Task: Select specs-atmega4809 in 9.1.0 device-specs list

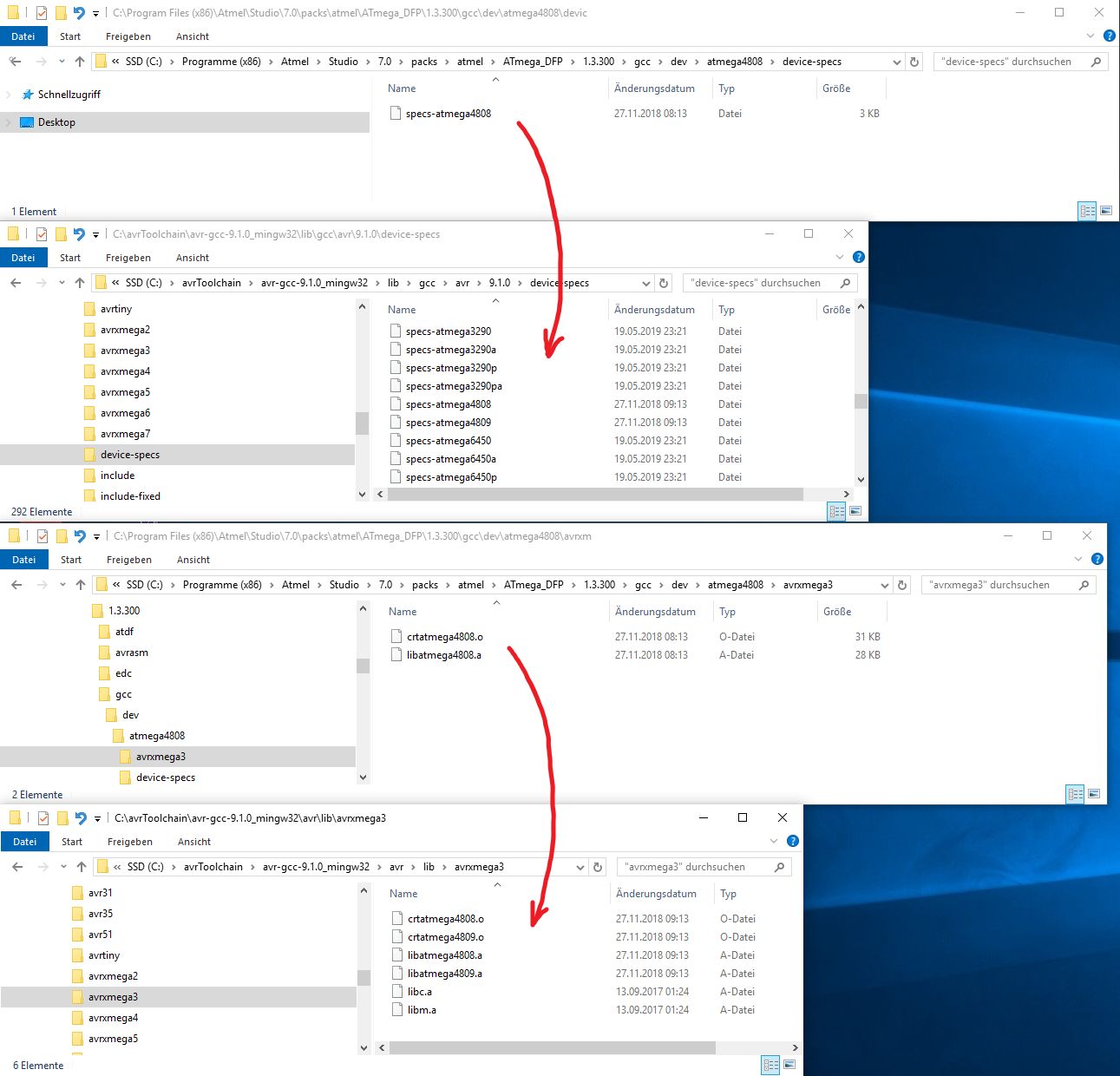Action: tap(449, 423)
